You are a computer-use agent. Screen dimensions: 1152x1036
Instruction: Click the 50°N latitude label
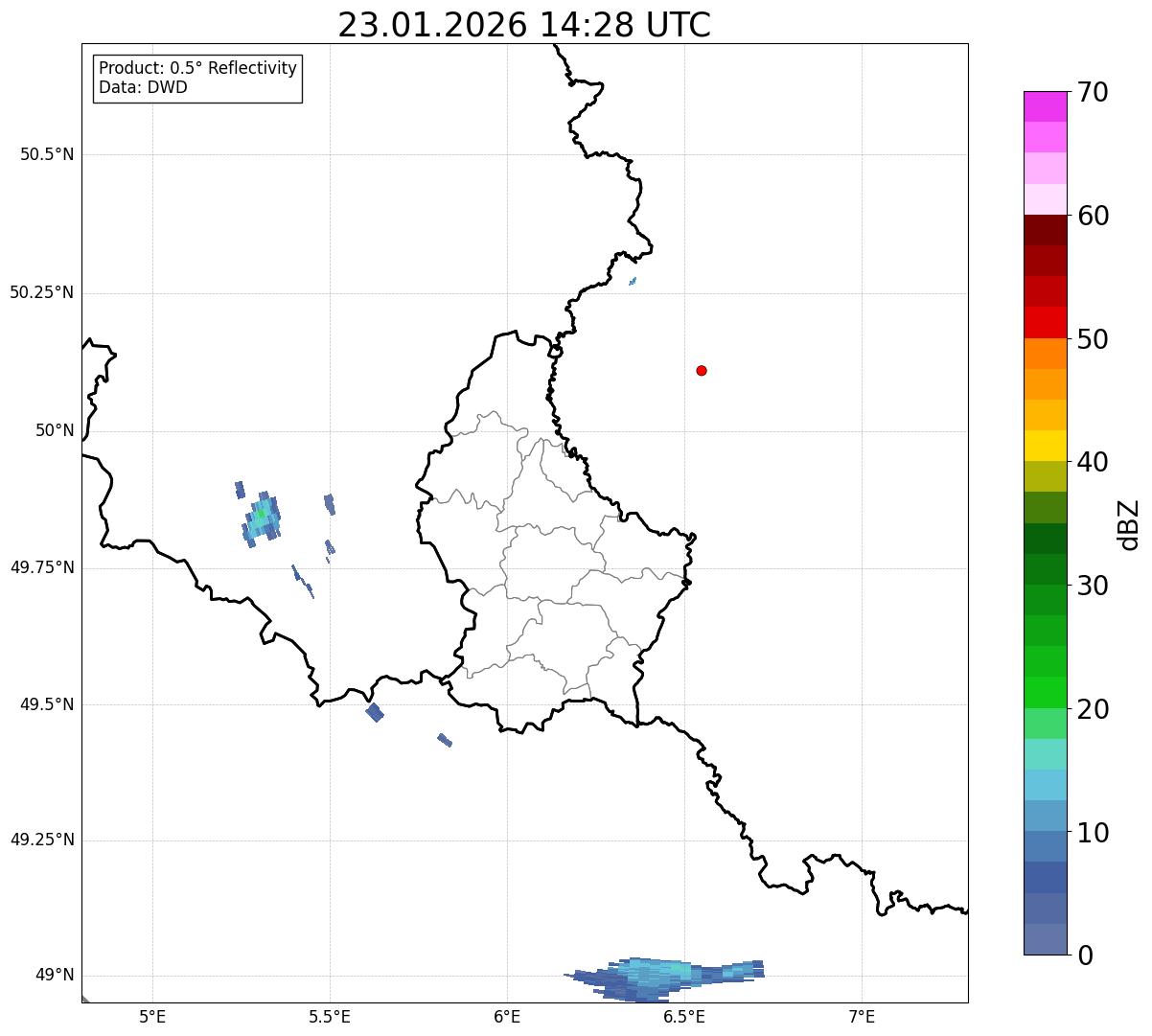click(x=55, y=430)
